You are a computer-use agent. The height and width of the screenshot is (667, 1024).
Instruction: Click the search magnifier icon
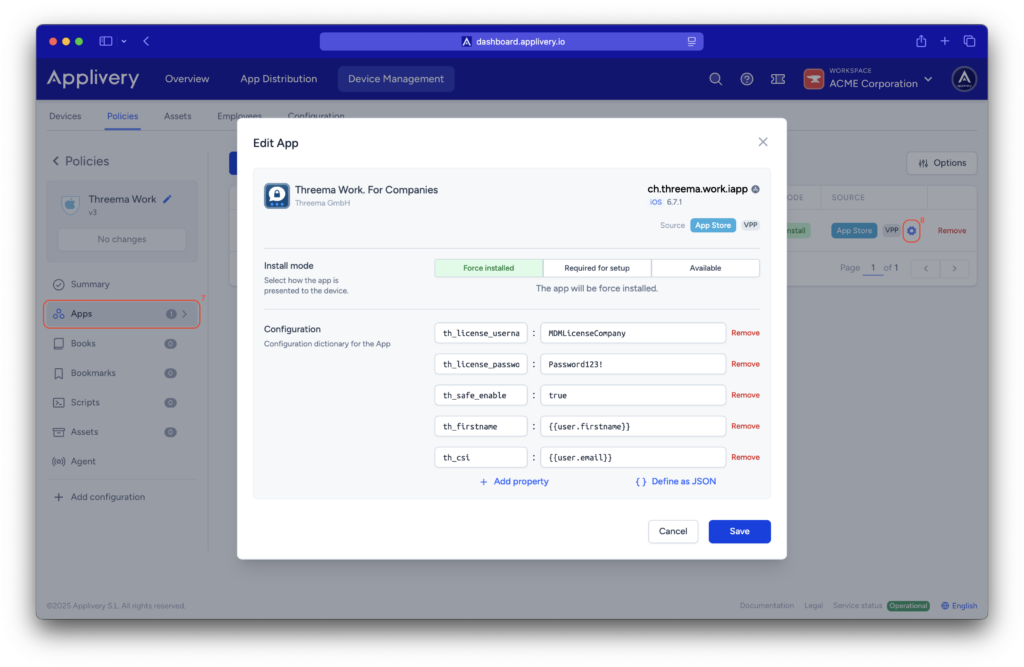716,79
